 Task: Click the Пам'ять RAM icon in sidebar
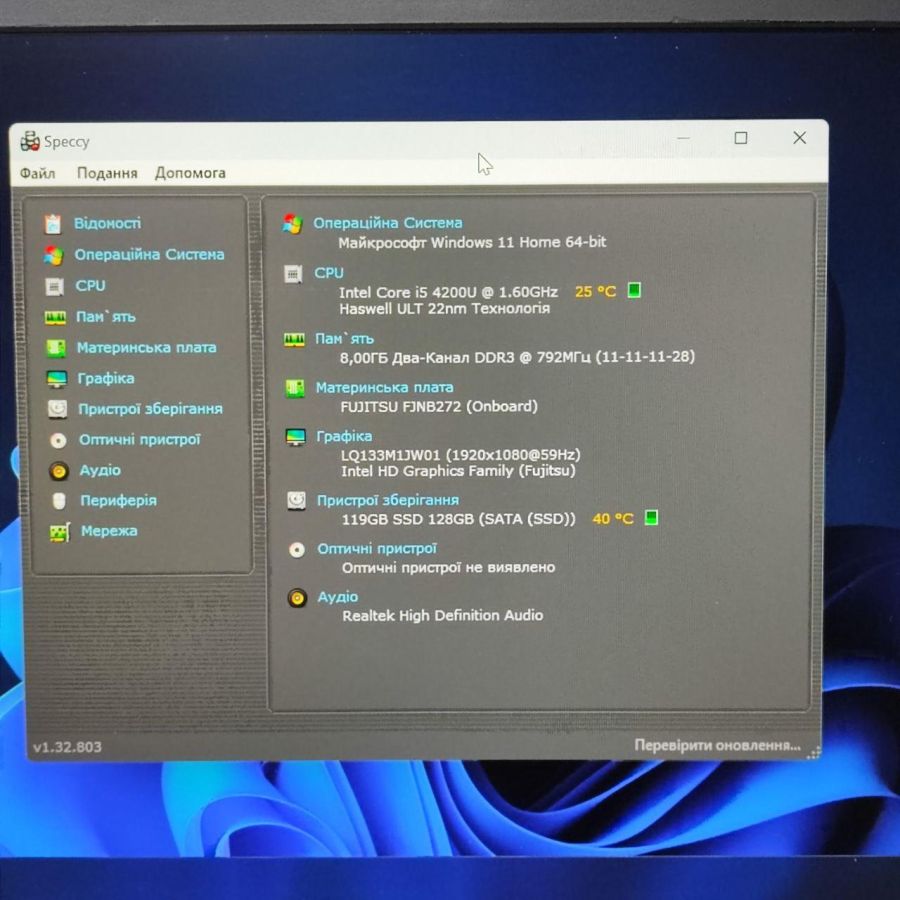(55, 317)
